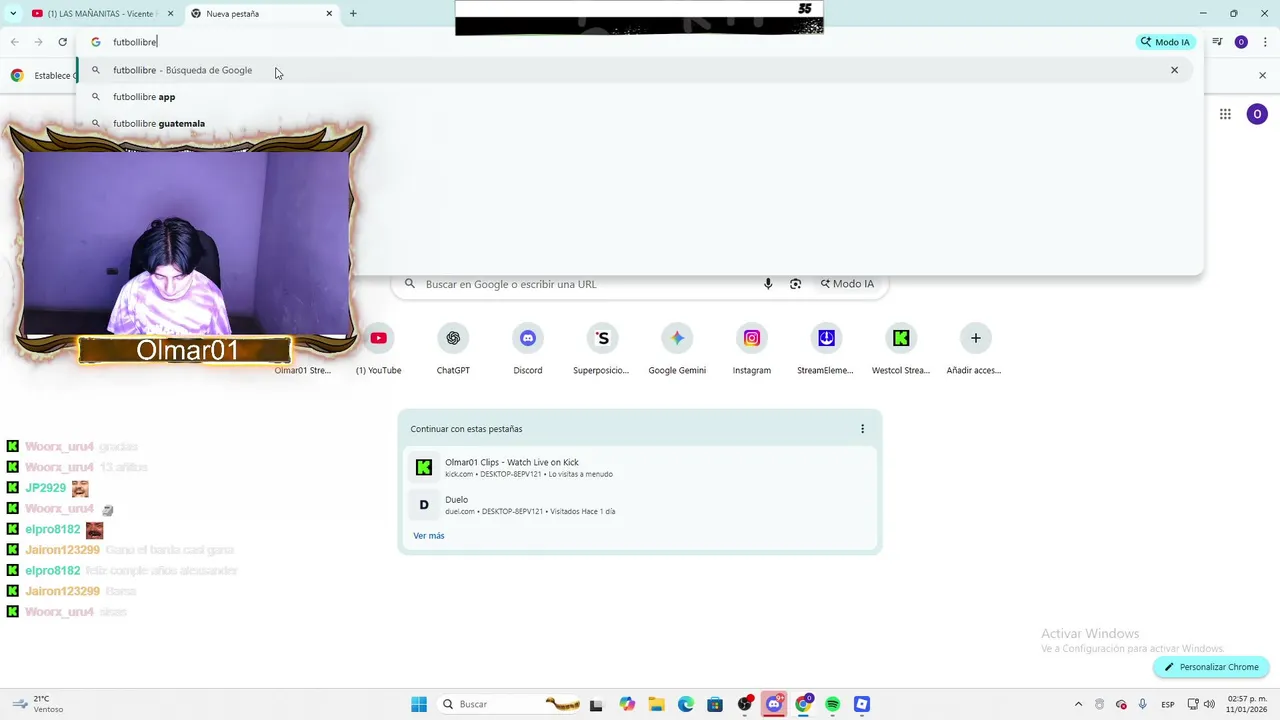The width and height of the screenshot is (1280, 720).
Task: Open the Windows Start menu
Action: (419, 704)
